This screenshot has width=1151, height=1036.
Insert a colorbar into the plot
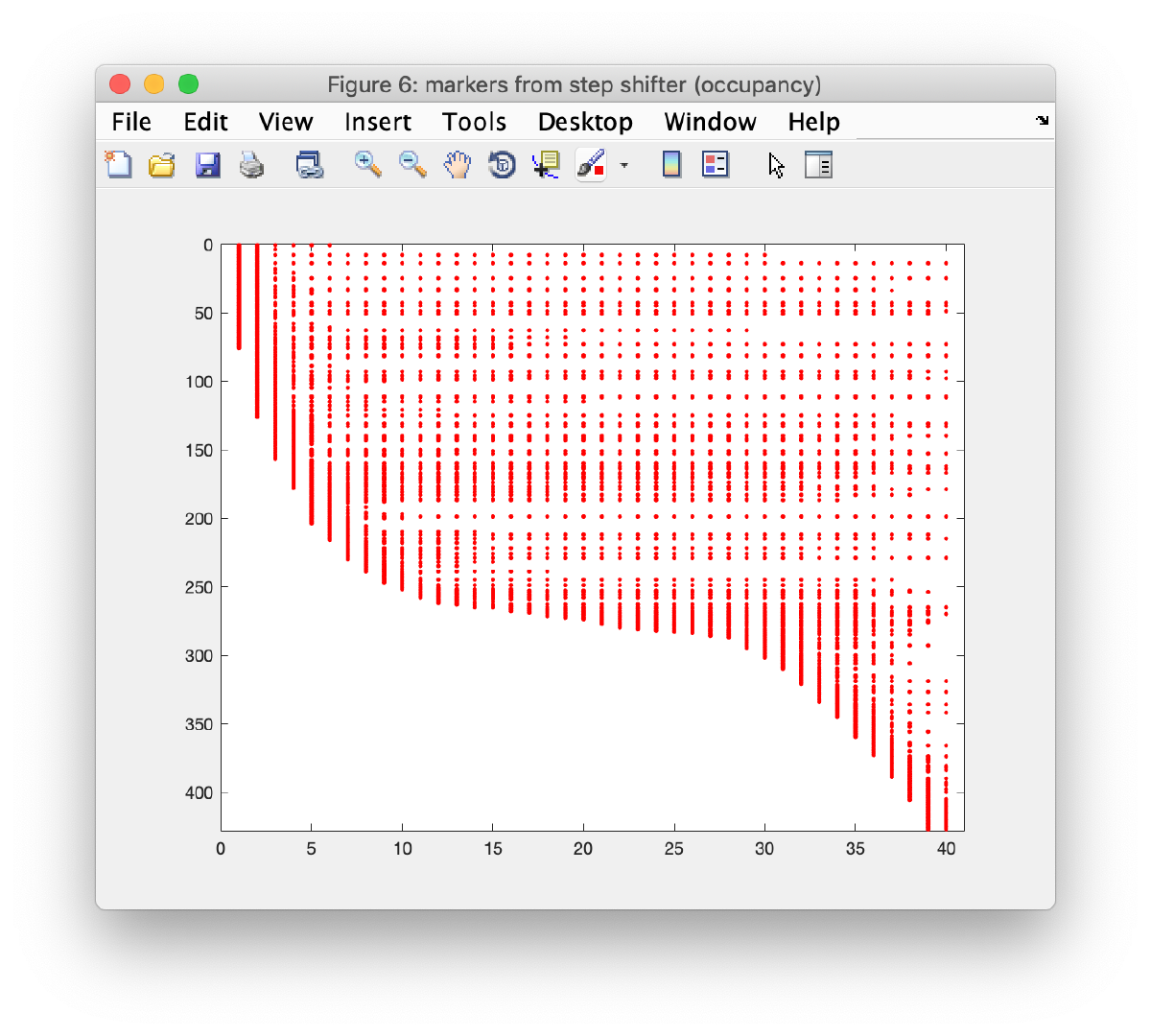pyautogui.click(x=671, y=164)
